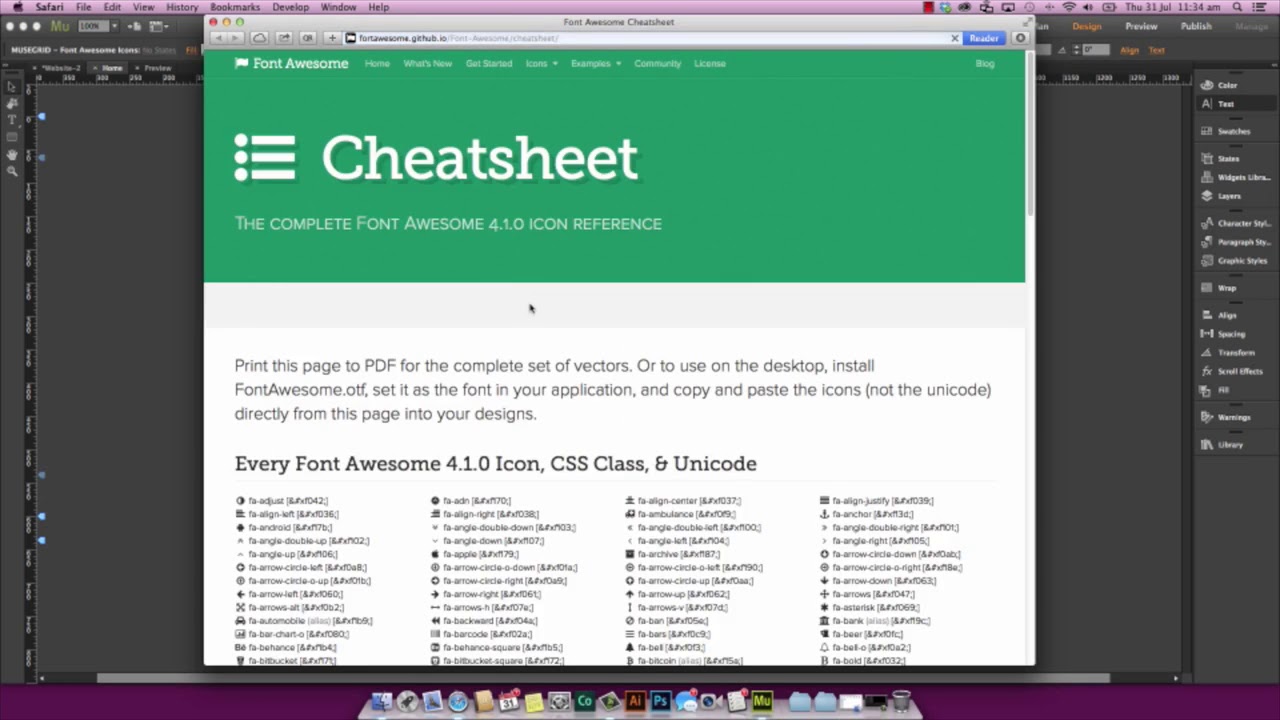Screen dimensions: 1280x720
Task: Click Safari's back arrow button
Action: tap(219, 38)
